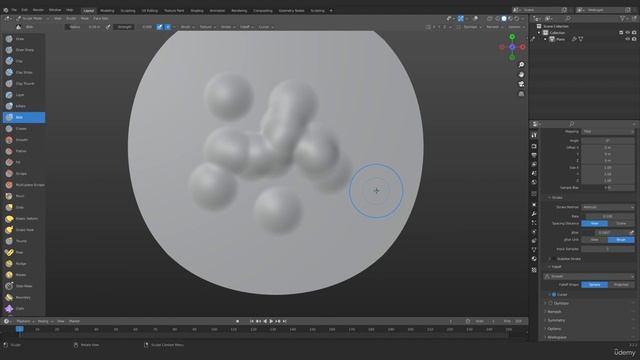Select the Pinch brush
640x360 pixels.
(x=24, y=196)
